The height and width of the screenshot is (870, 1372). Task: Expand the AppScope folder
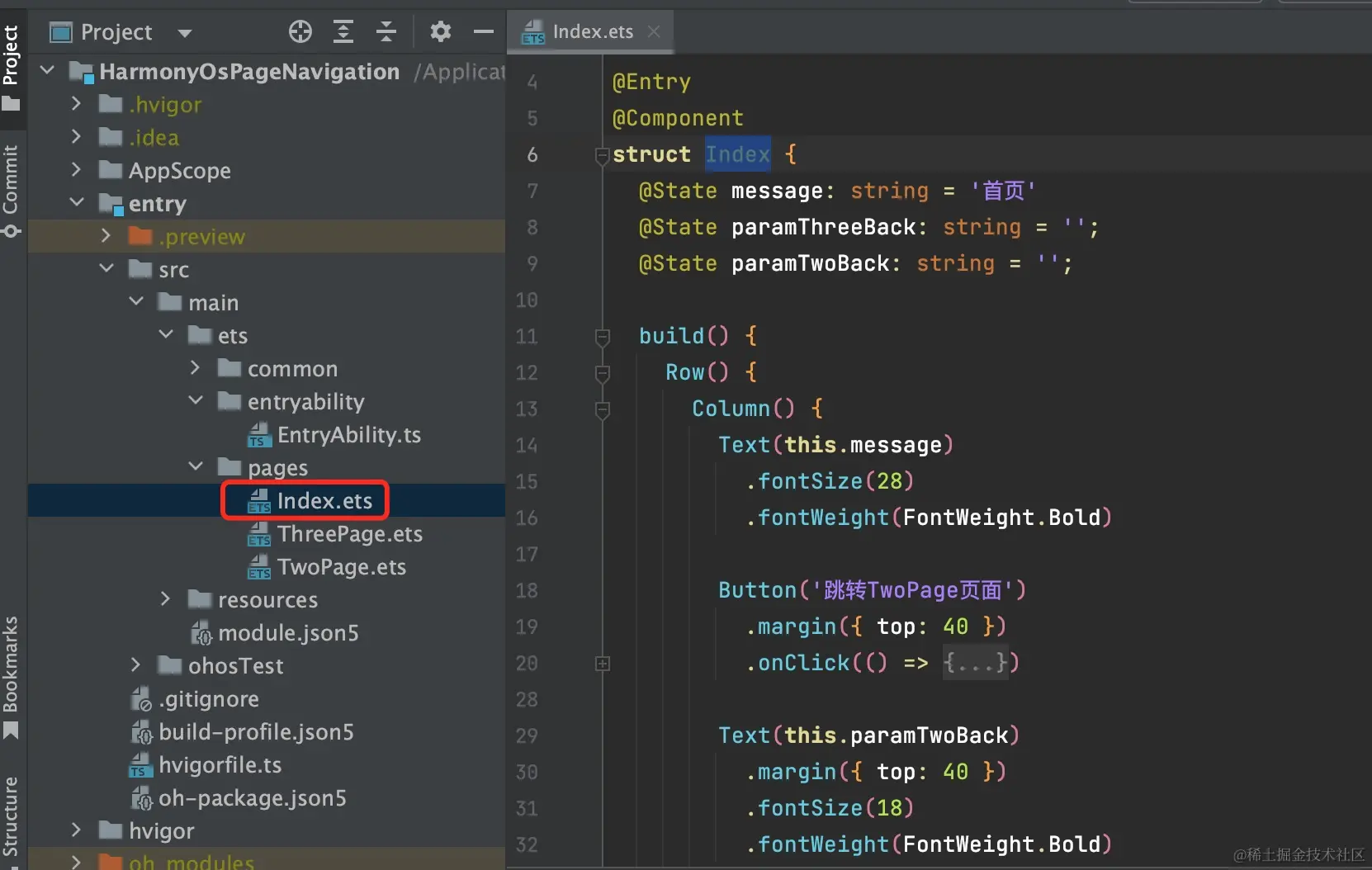[x=77, y=170]
